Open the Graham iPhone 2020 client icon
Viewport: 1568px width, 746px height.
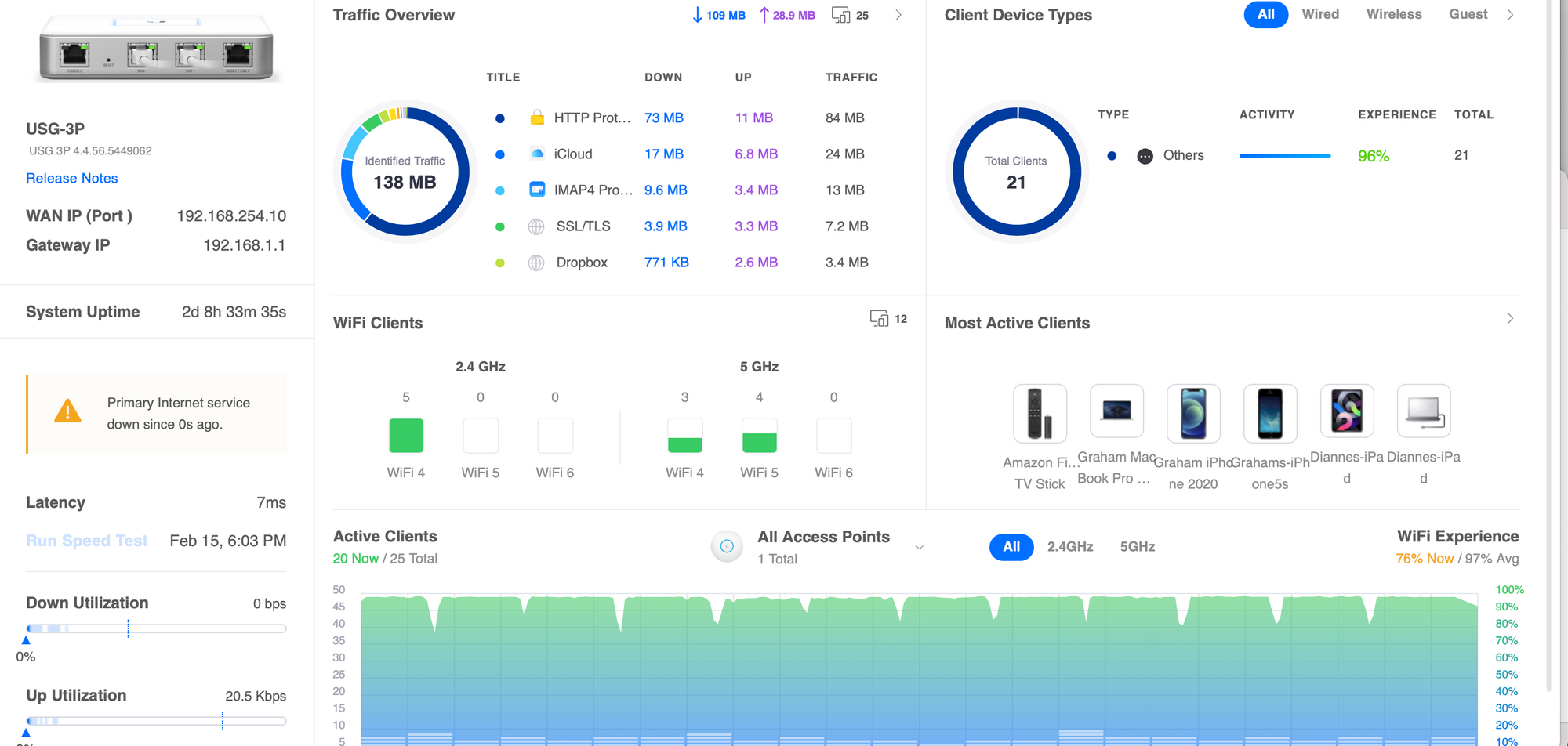click(x=1193, y=413)
